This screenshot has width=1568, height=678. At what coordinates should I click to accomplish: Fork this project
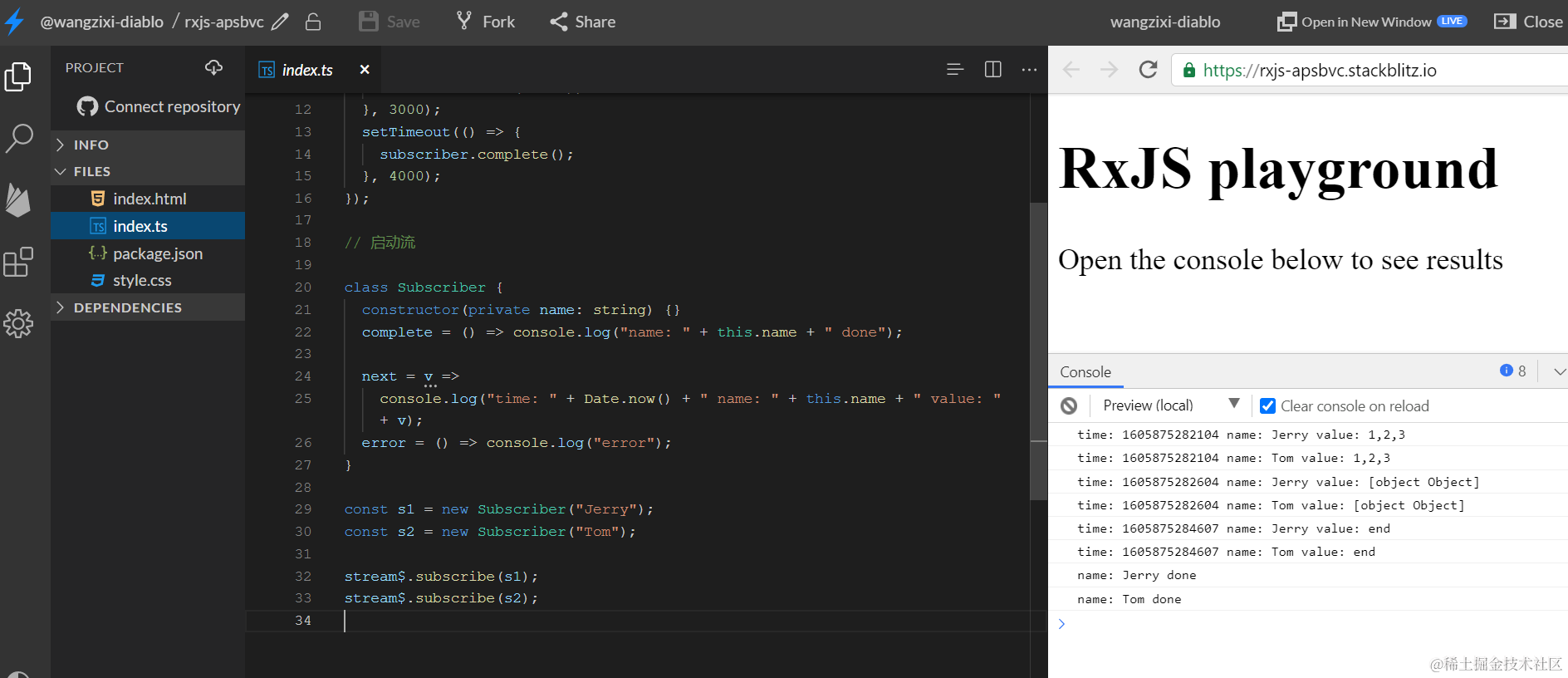[x=486, y=22]
